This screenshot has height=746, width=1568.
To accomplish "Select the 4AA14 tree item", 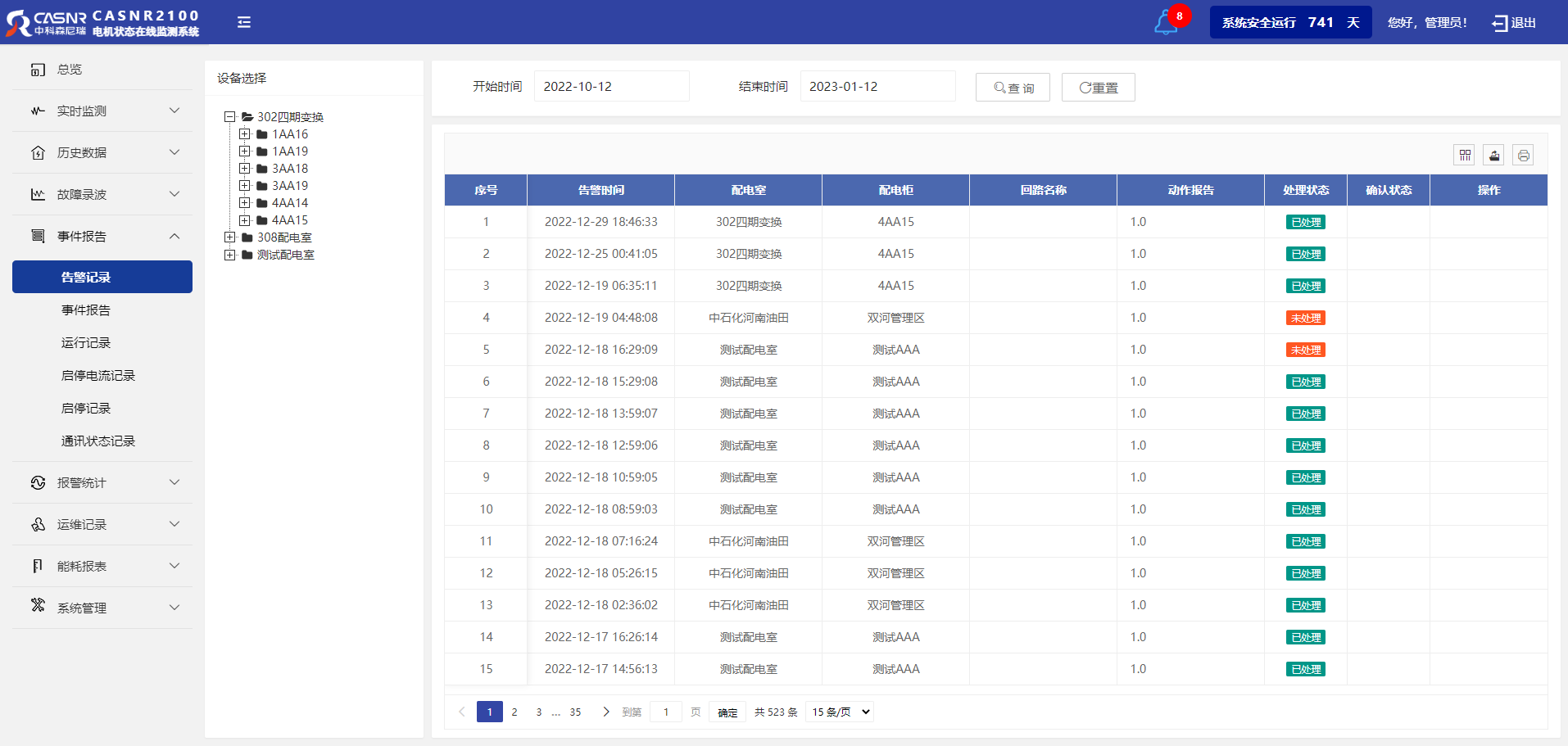I will pos(290,203).
